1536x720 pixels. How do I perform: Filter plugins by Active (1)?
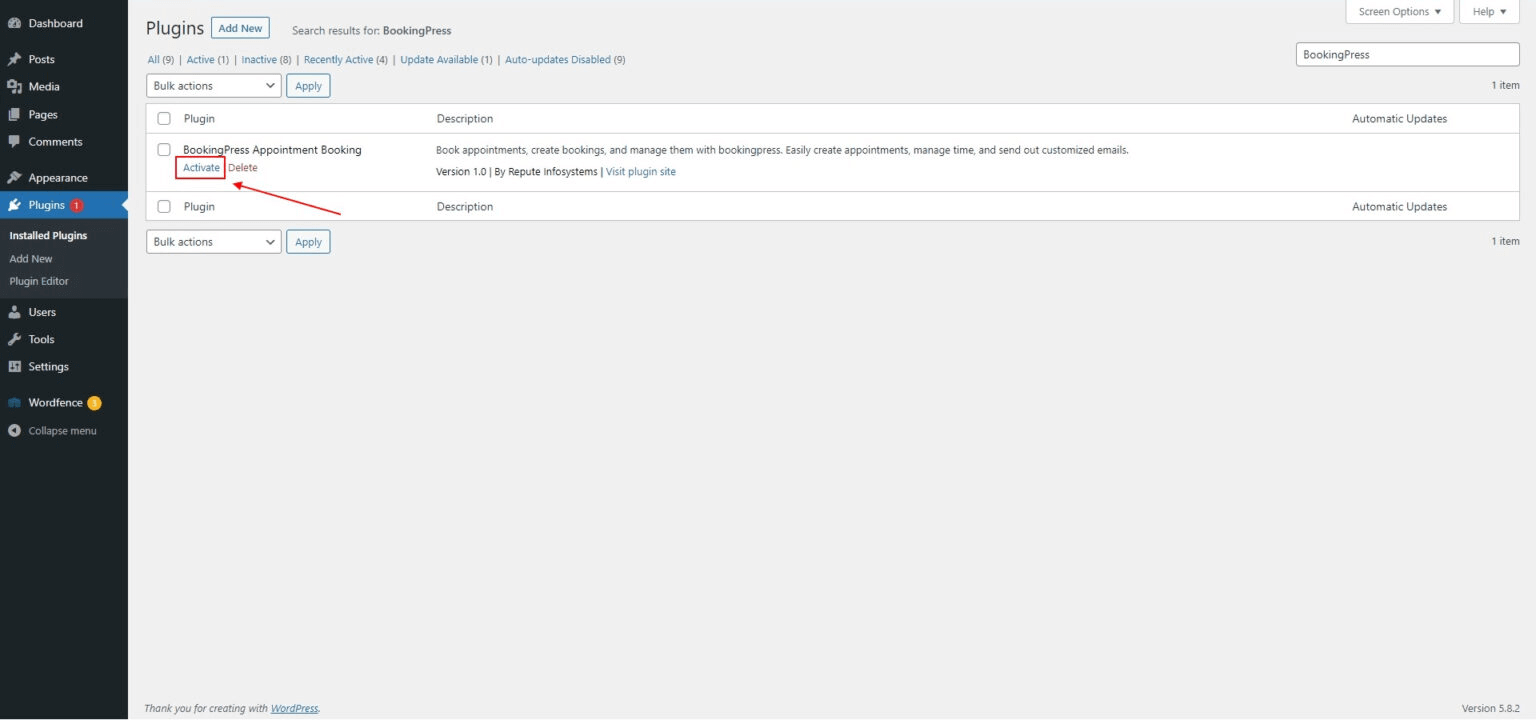[x=208, y=60]
